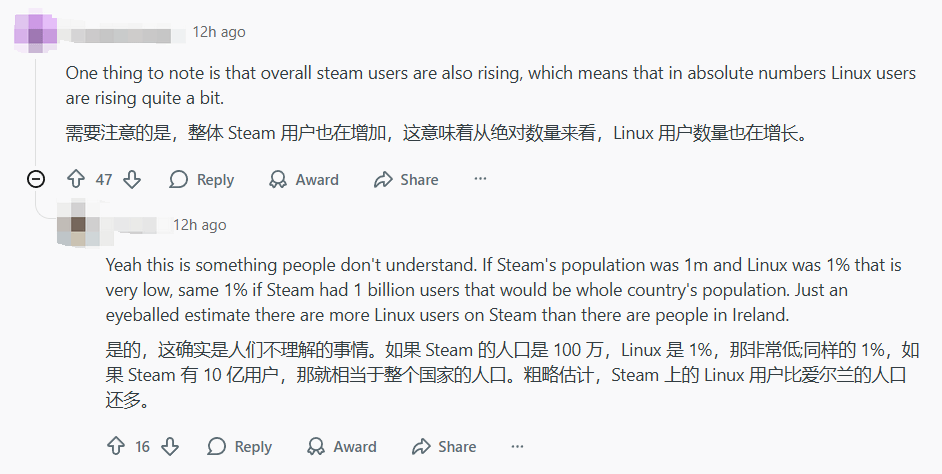The image size is (942, 474).
Task: Click the top comment's vote score 47
Action: coord(104,180)
